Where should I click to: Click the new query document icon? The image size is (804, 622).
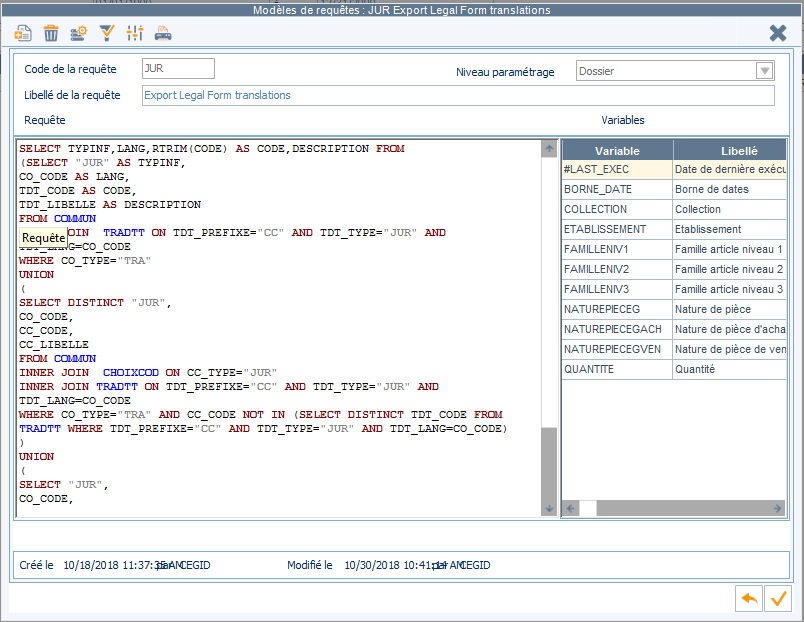point(23,33)
